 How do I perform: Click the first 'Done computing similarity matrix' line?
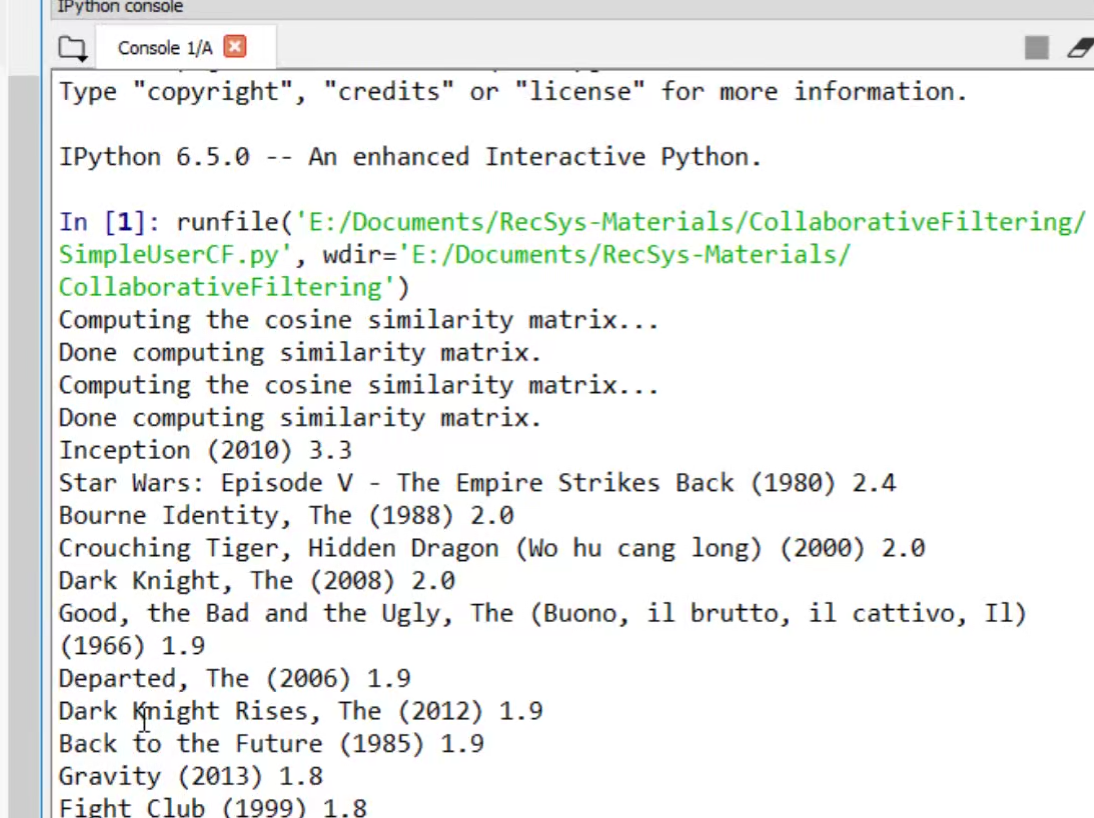[299, 352]
